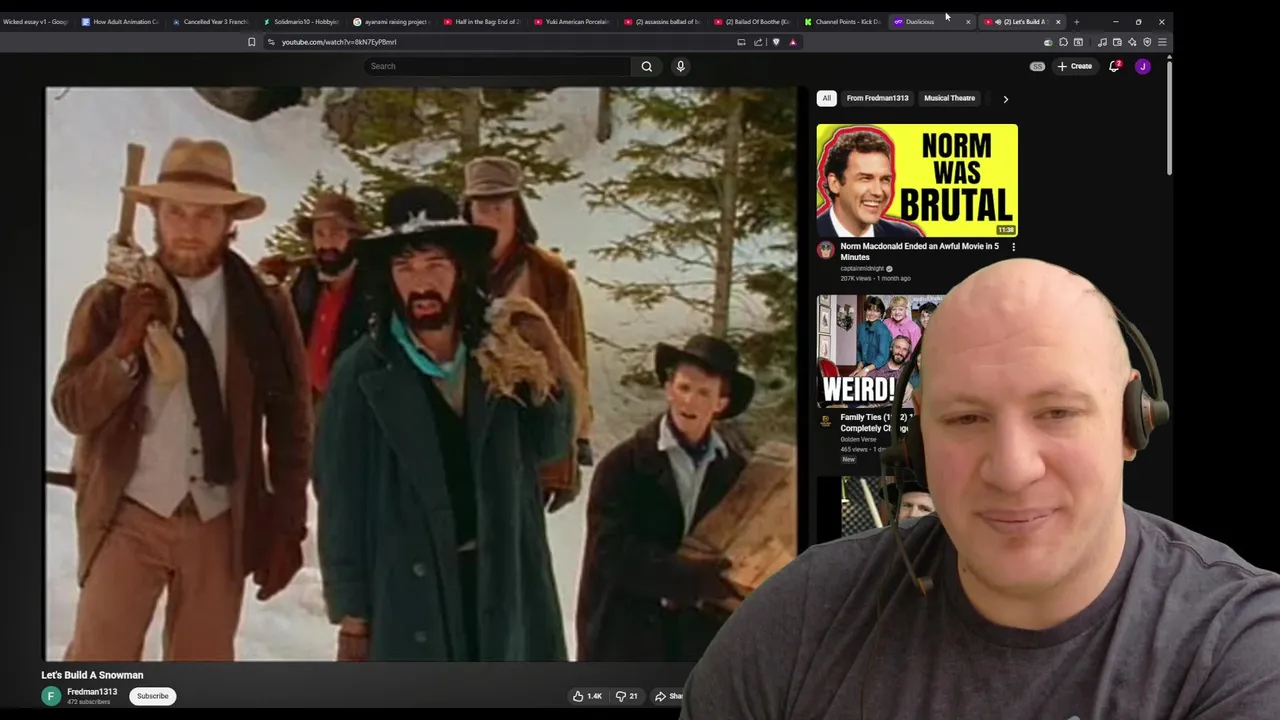Click the Share button under the video
The height and width of the screenshot is (720, 1280).
click(x=668, y=696)
